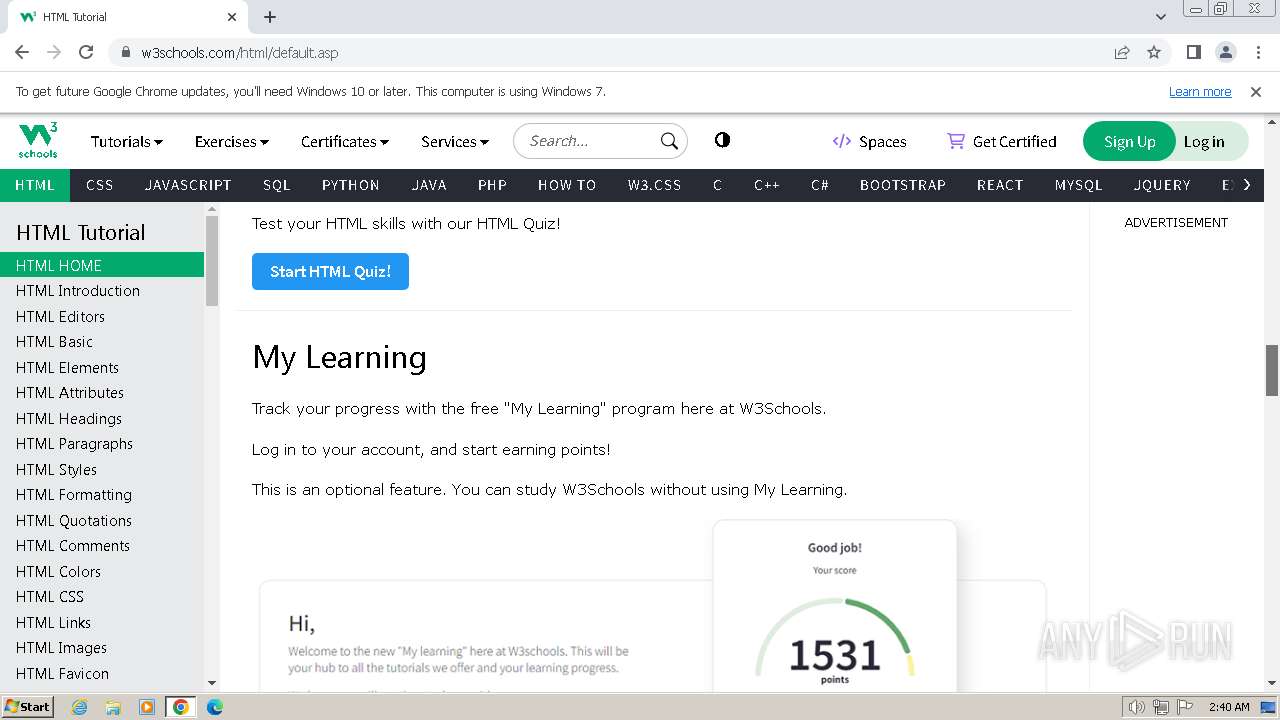
Task: Go back in browser history
Action: tap(22, 52)
